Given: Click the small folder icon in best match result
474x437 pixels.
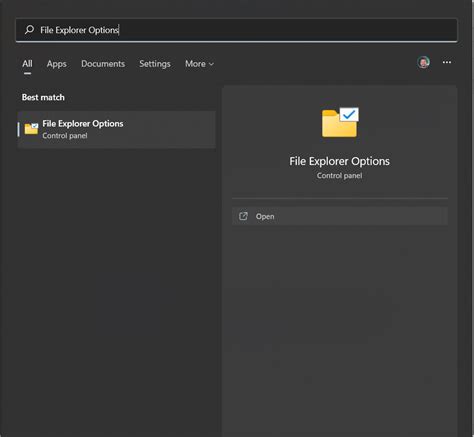Looking at the screenshot, I should click(x=31, y=129).
